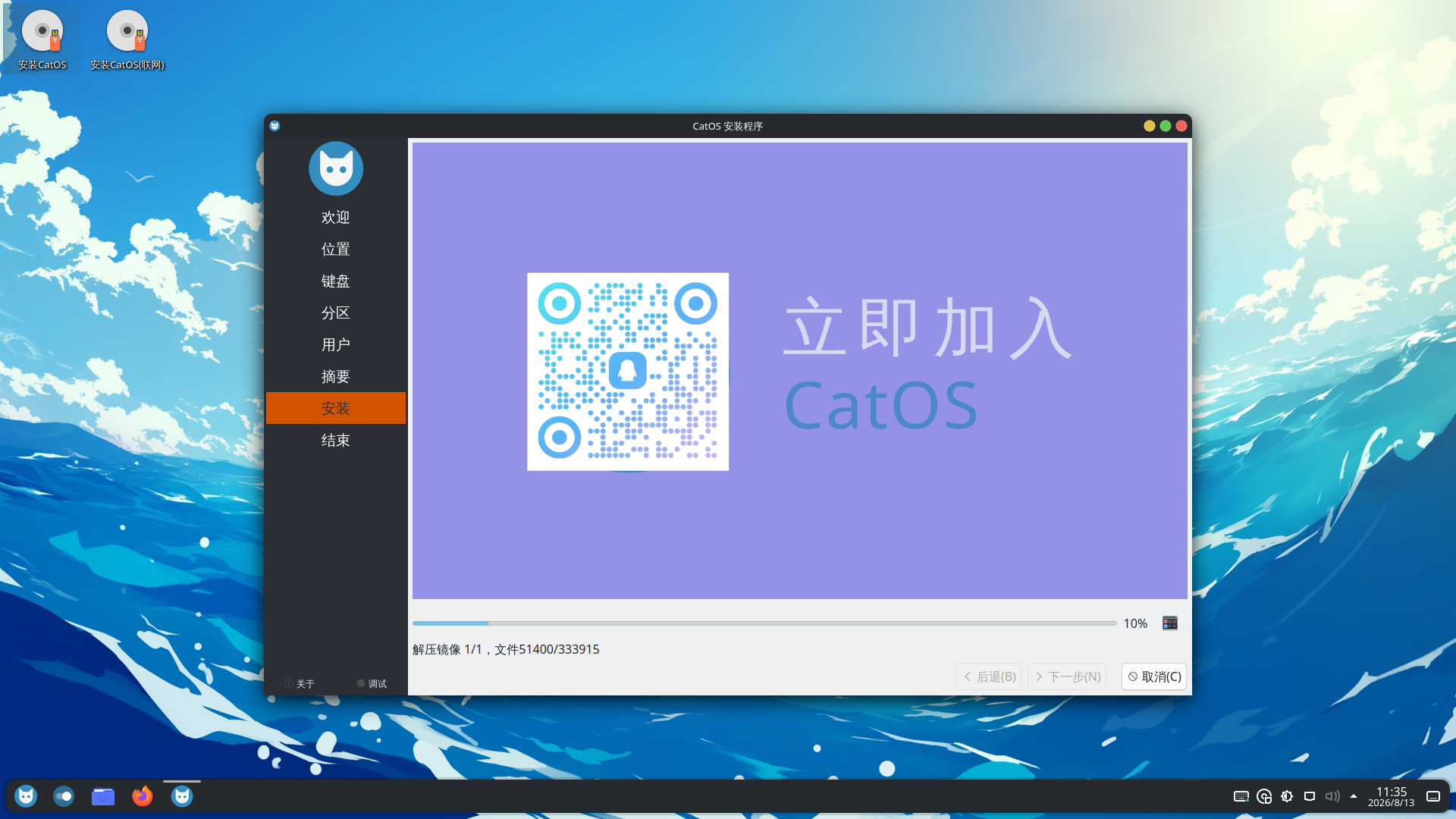Launch the file manager from taskbar

tap(103, 796)
